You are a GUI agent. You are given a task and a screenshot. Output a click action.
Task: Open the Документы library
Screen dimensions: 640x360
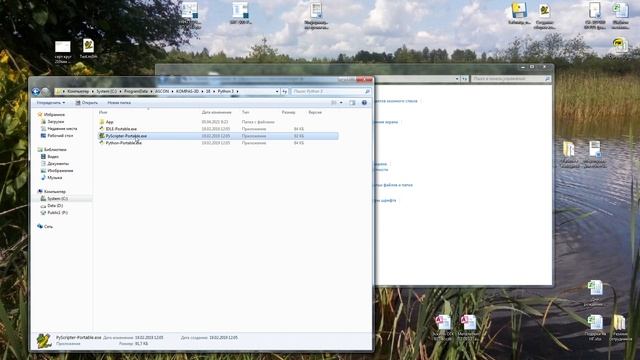[x=58, y=164]
